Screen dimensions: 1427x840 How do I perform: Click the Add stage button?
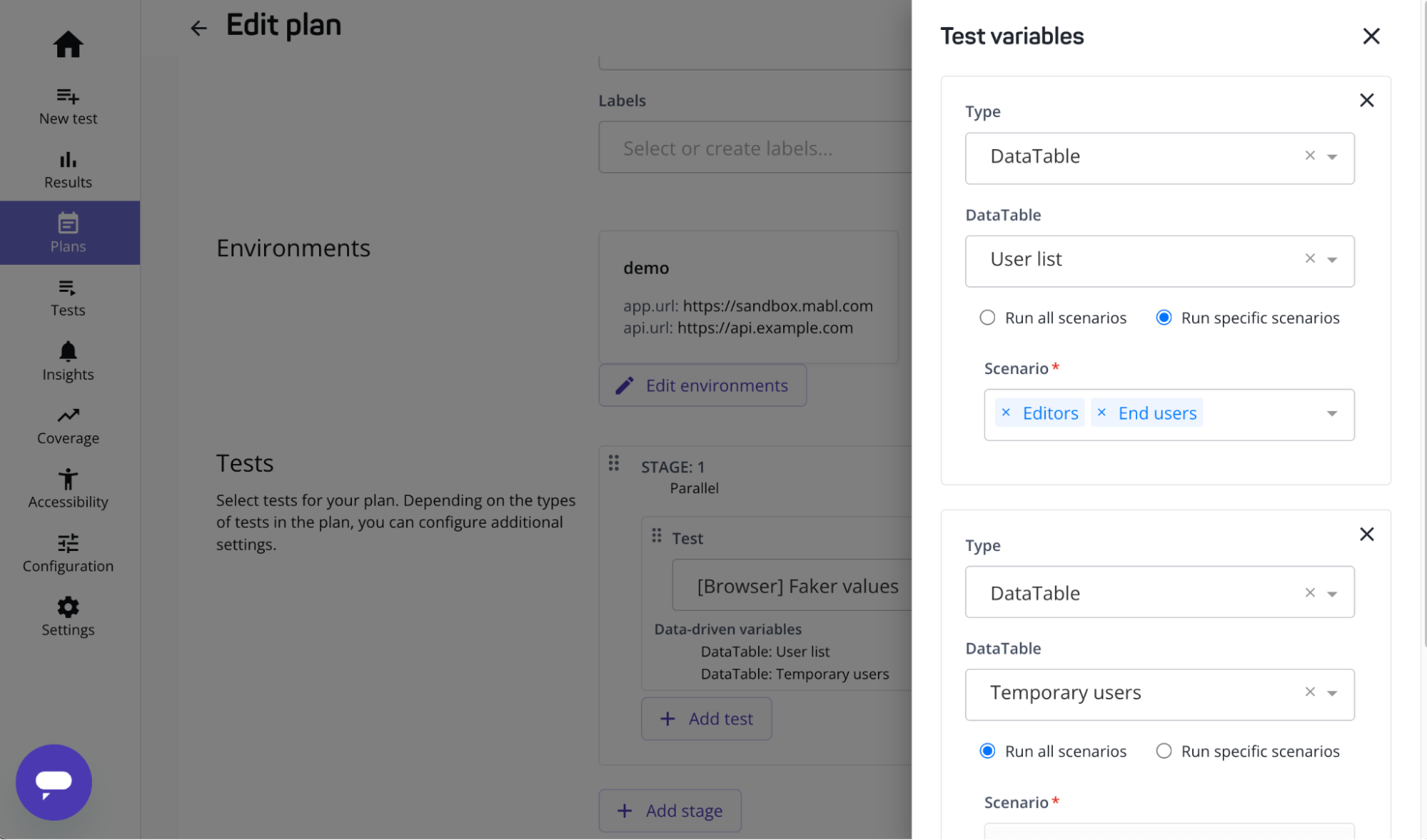[x=670, y=811]
